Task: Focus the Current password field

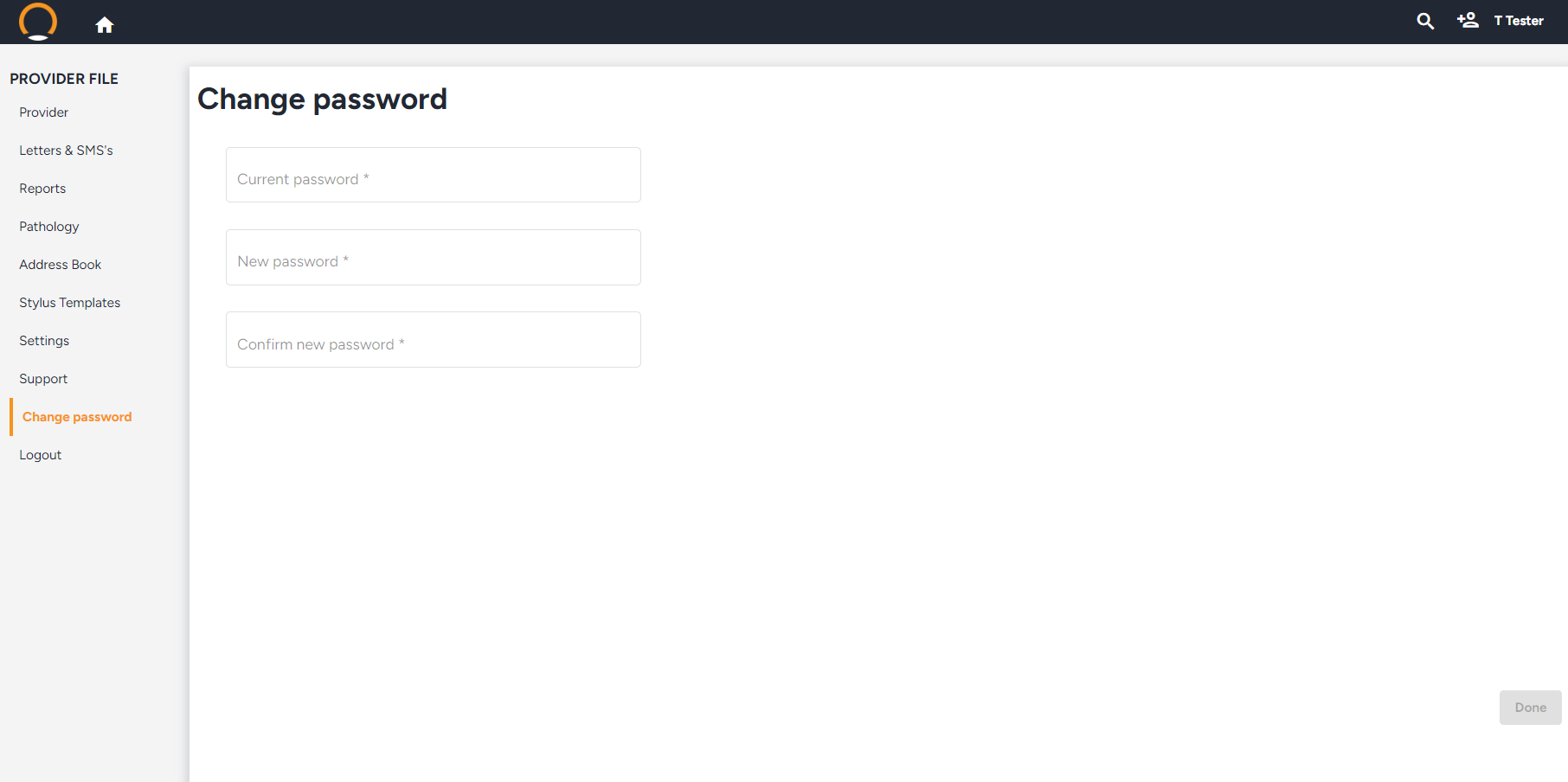Action: [x=434, y=175]
